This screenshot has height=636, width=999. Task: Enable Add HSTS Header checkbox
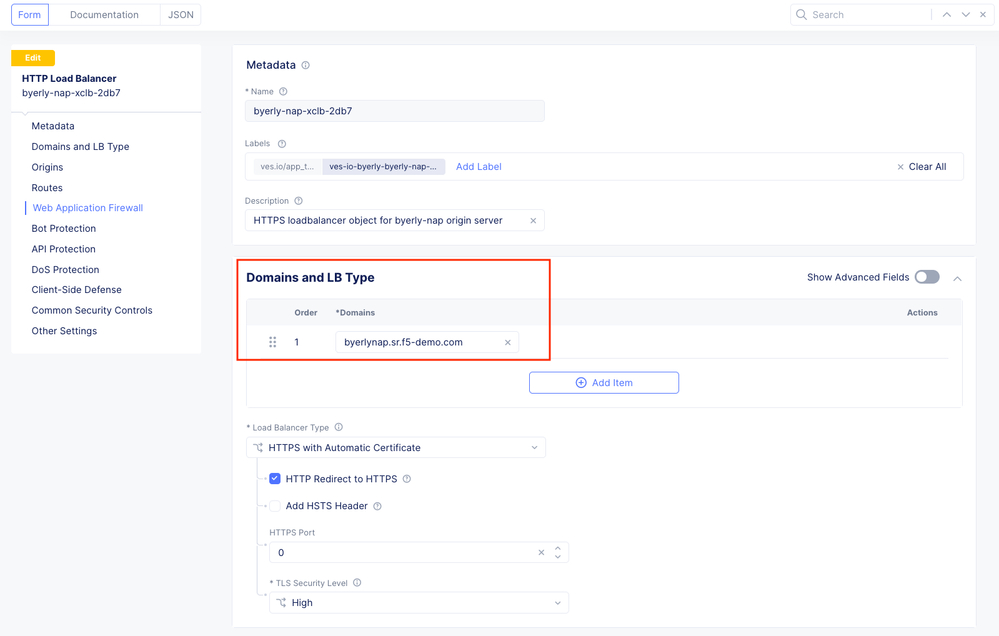[x=275, y=506]
